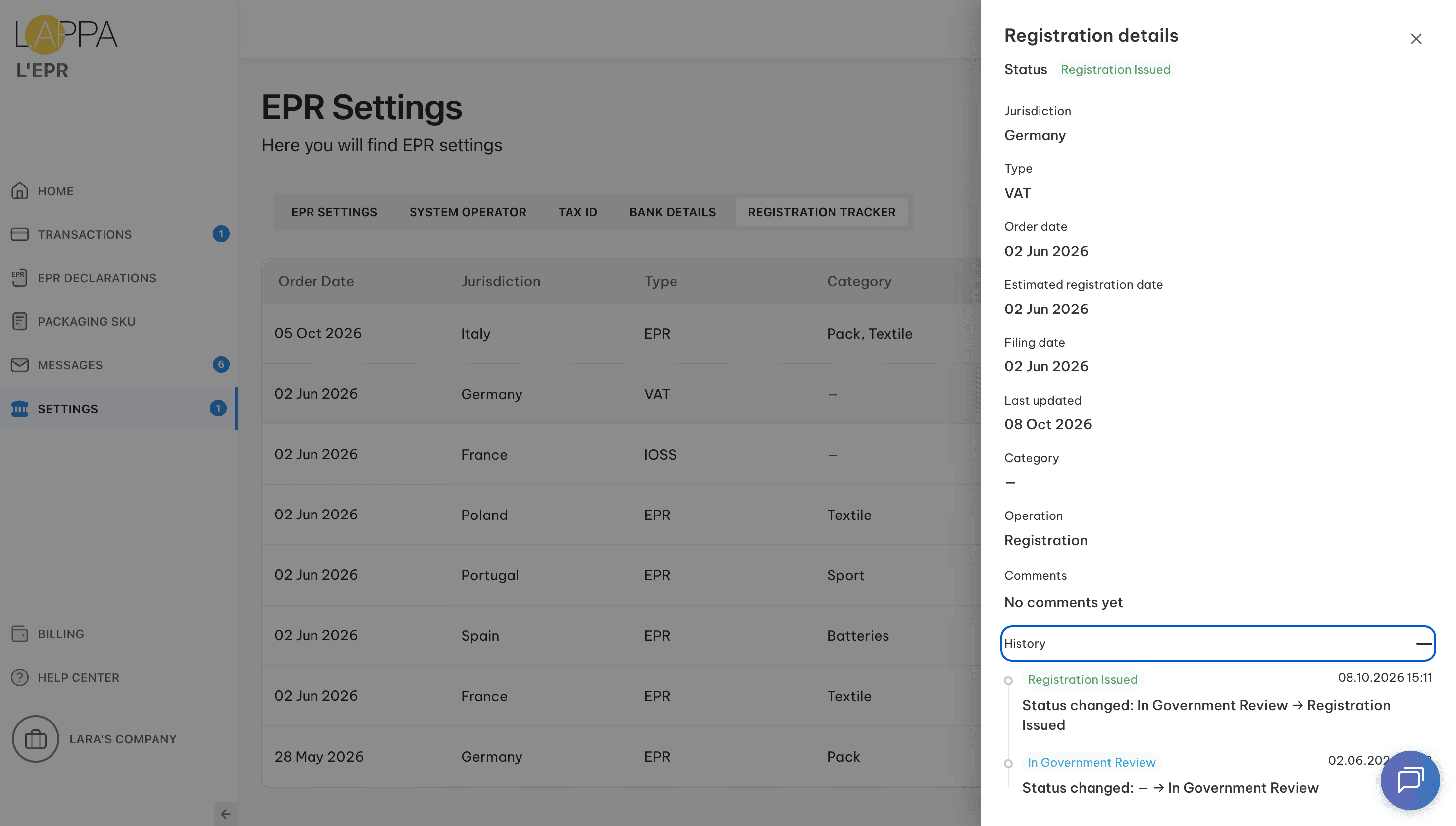The width and height of the screenshot is (1456, 826).
Task: Close the Registration details panel
Action: (1416, 39)
